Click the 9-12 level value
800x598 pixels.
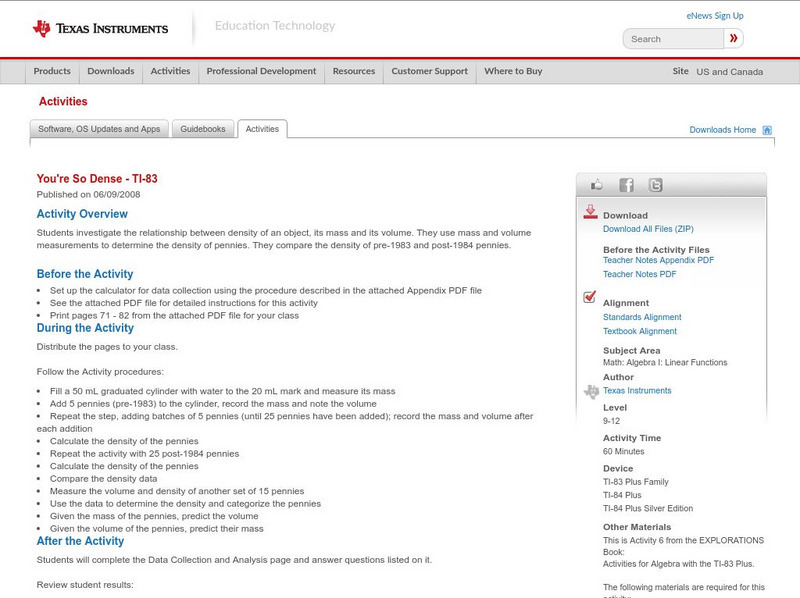611,421
